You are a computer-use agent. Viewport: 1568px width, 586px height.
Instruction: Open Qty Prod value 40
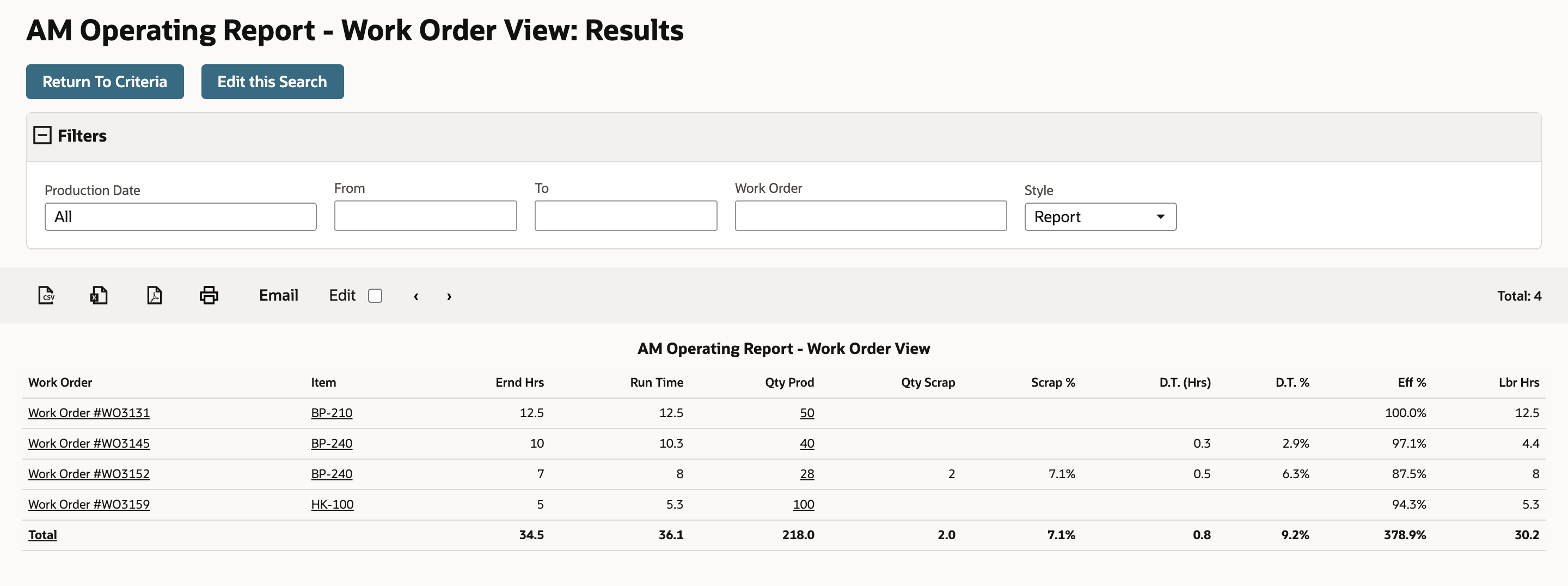pyautogui.click(x=807, y=443)
